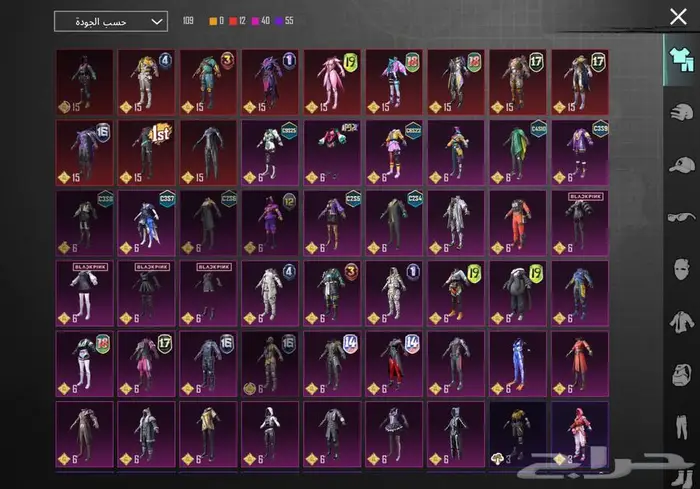Choose the green hooded C2S6 outfit
This screenshot has height=489, width=700.
tap(208, 222)
